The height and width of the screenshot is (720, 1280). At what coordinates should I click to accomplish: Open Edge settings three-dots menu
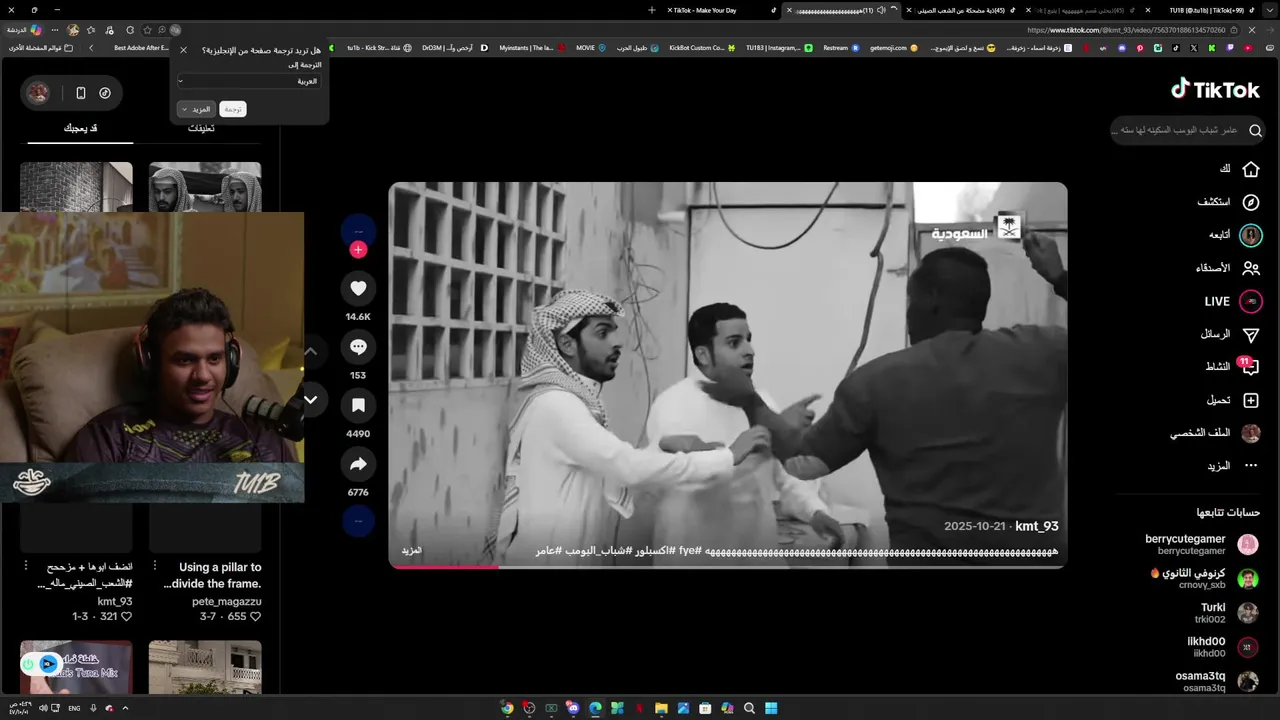pyautogui.click(x=56, y=30)
